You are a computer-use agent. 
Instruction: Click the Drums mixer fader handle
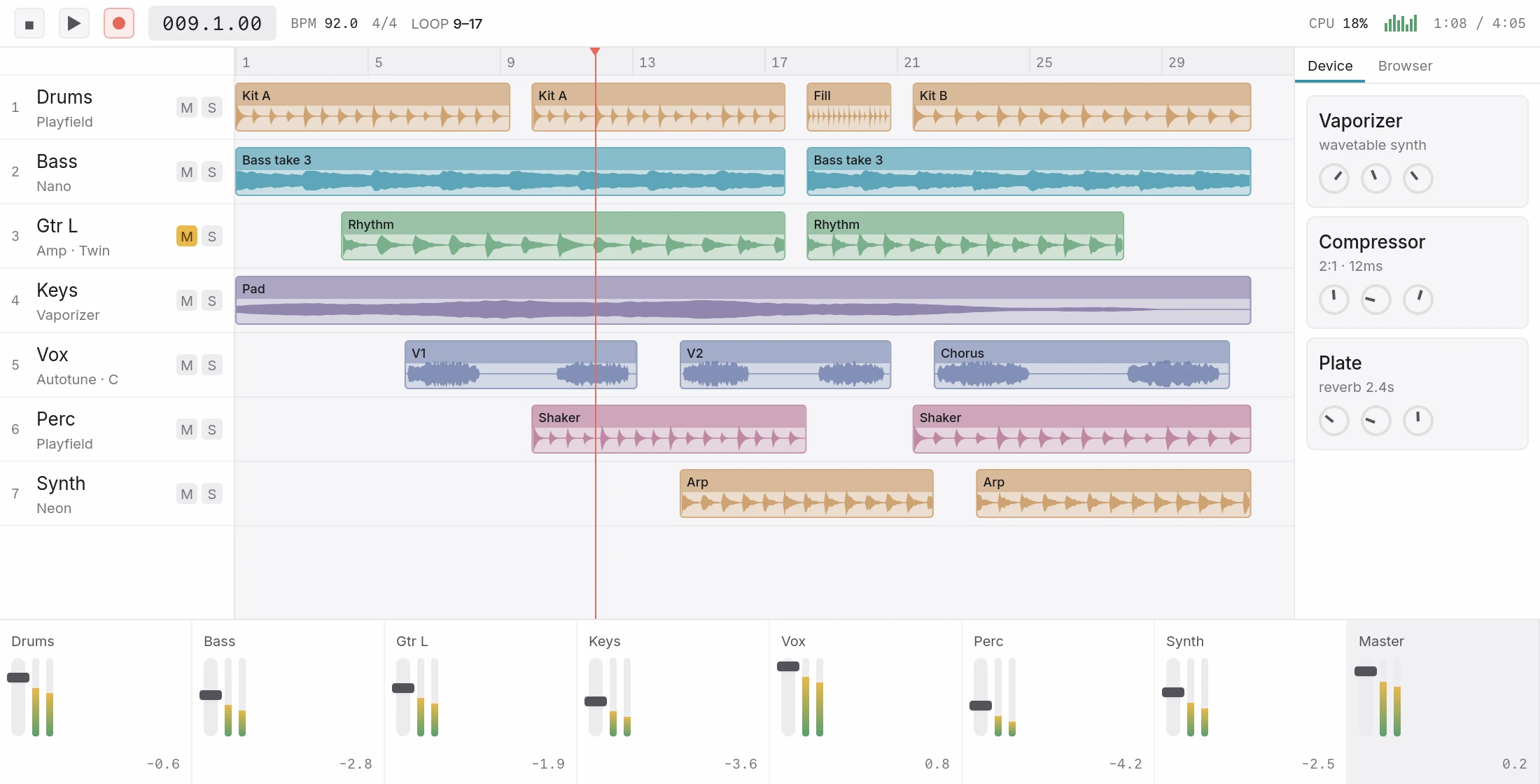18,678
